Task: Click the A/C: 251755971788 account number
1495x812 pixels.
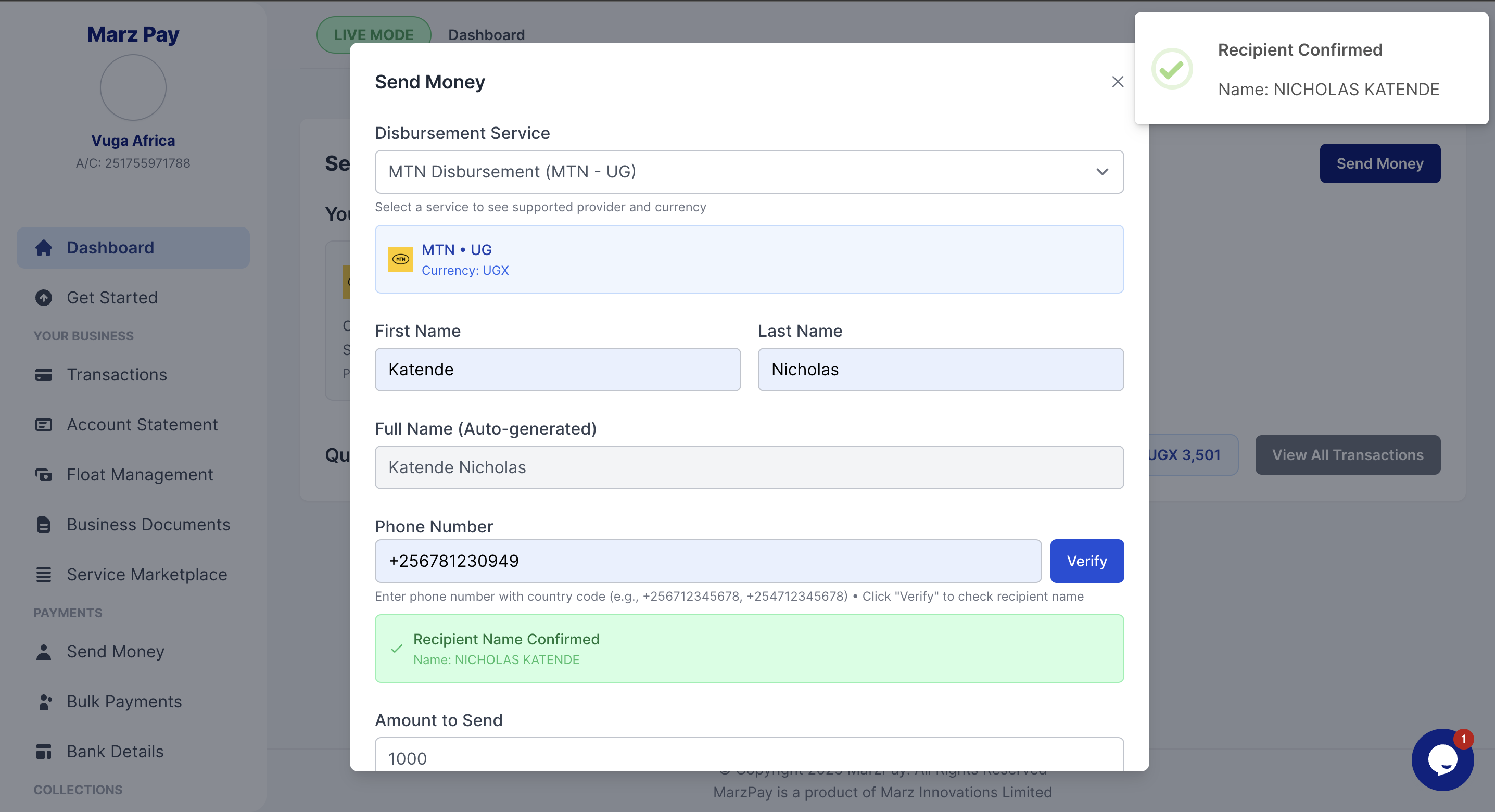Action: click(x=133, y=163)
